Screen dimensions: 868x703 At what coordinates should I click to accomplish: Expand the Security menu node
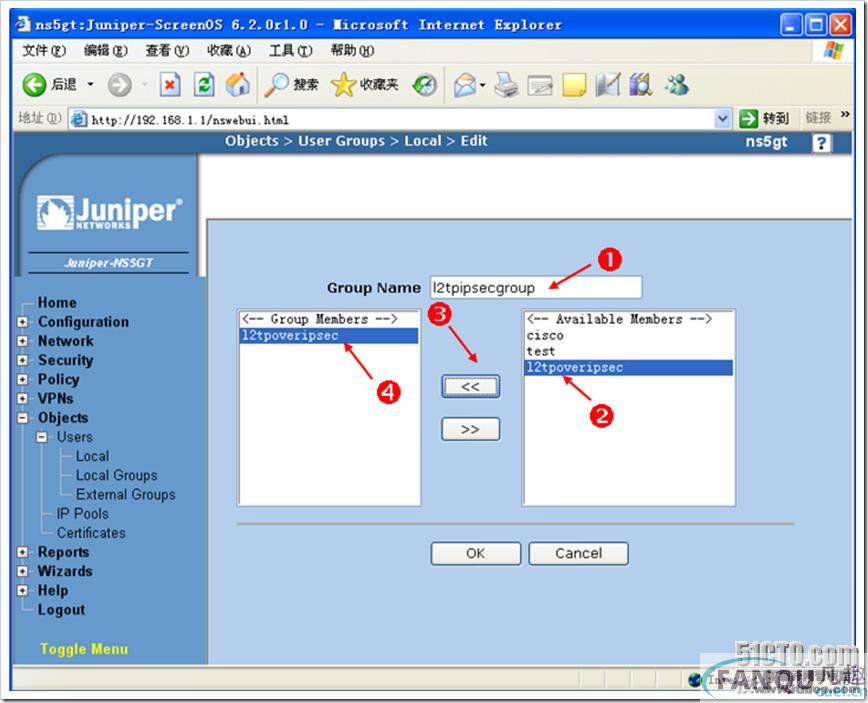pyautogui.click(x=22, y=360)
